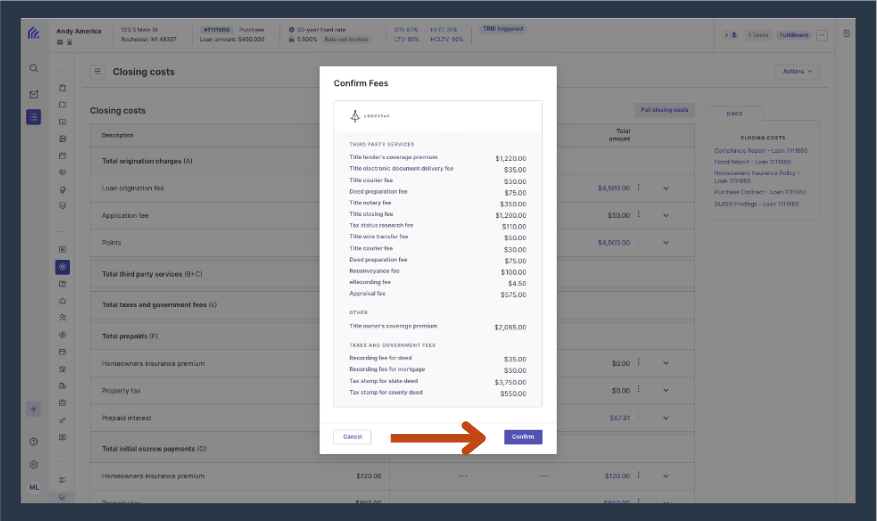
Task: Open the help question mark icon
Action: 34,442
